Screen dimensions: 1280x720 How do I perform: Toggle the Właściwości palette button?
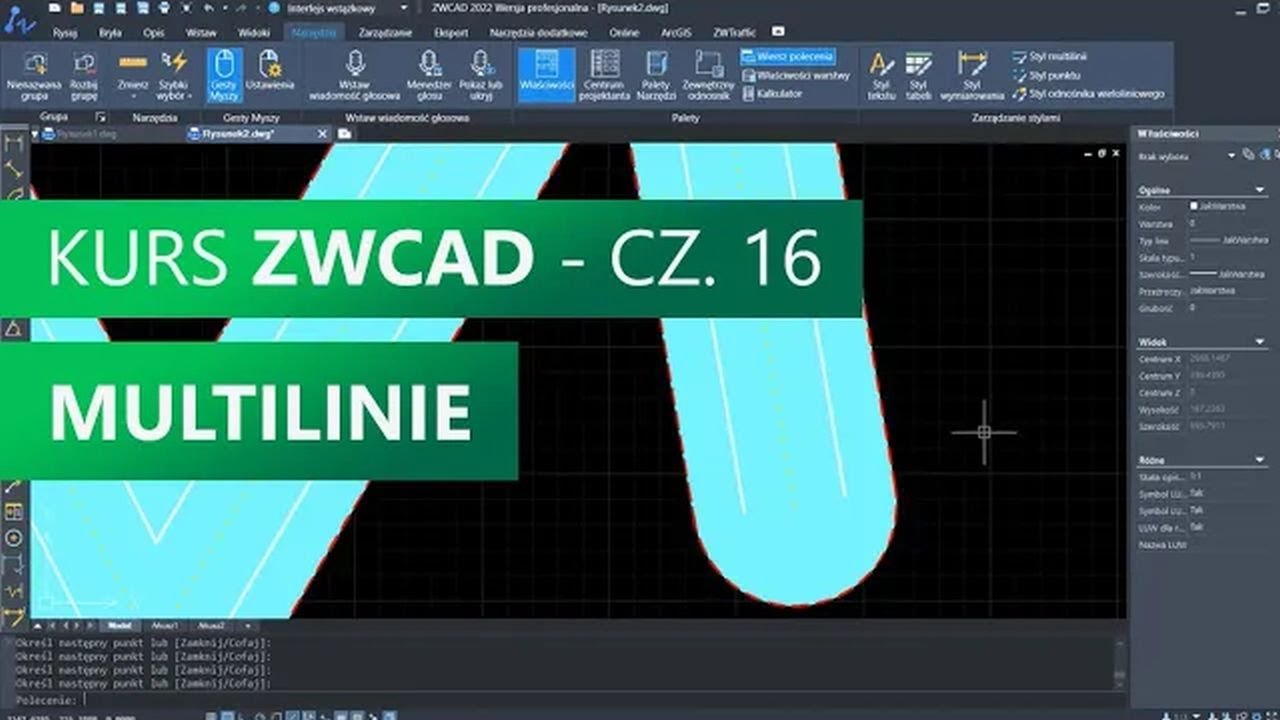pos(546,75)
